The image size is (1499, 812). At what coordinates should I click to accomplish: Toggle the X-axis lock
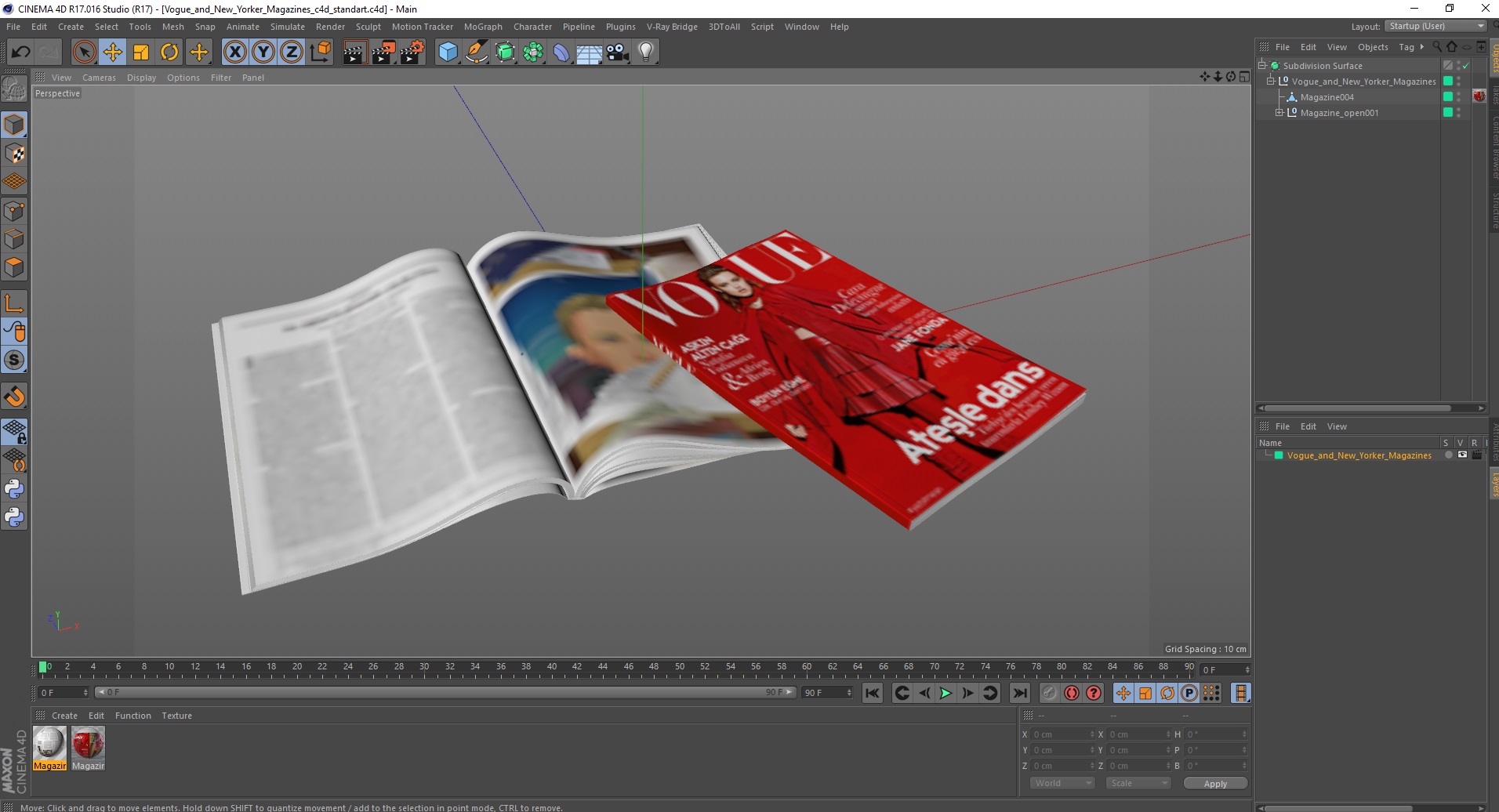(x=234, y=53)
